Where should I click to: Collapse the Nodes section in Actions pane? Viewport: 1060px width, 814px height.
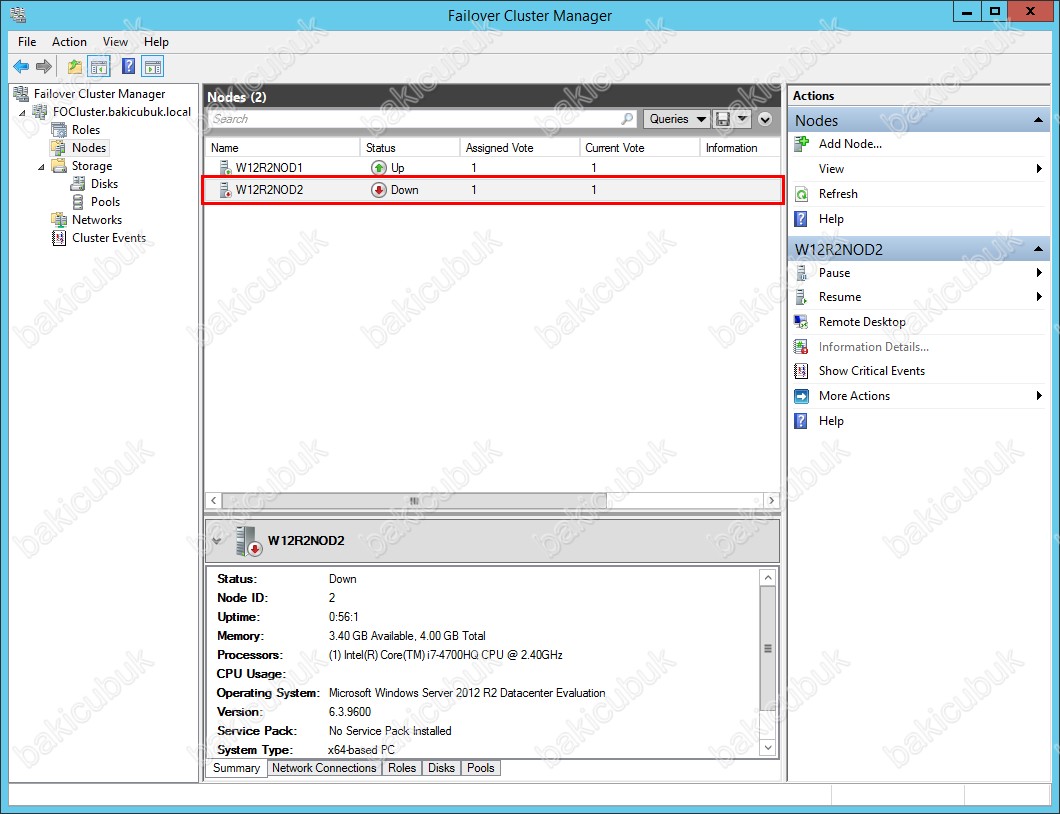pos(1038,120)
